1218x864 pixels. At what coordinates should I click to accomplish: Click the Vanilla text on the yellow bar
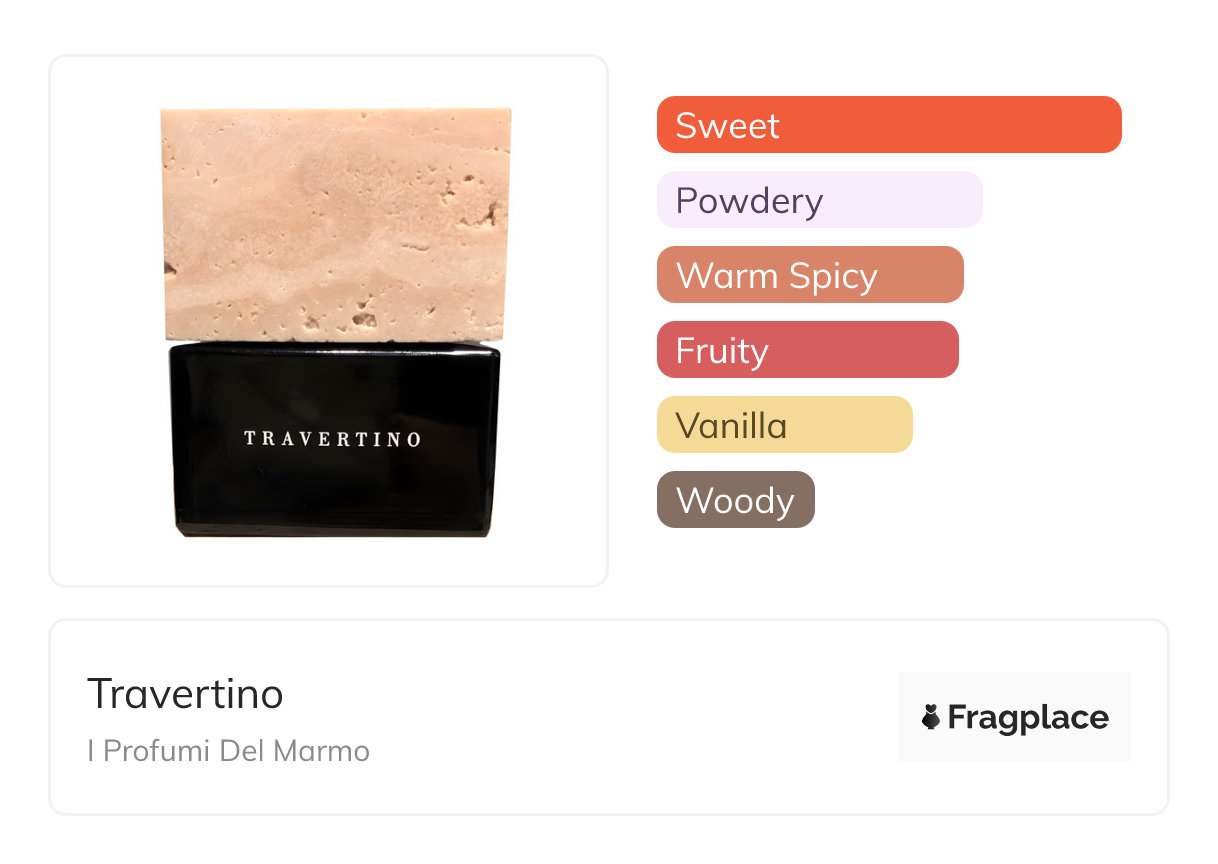point(731,426)
